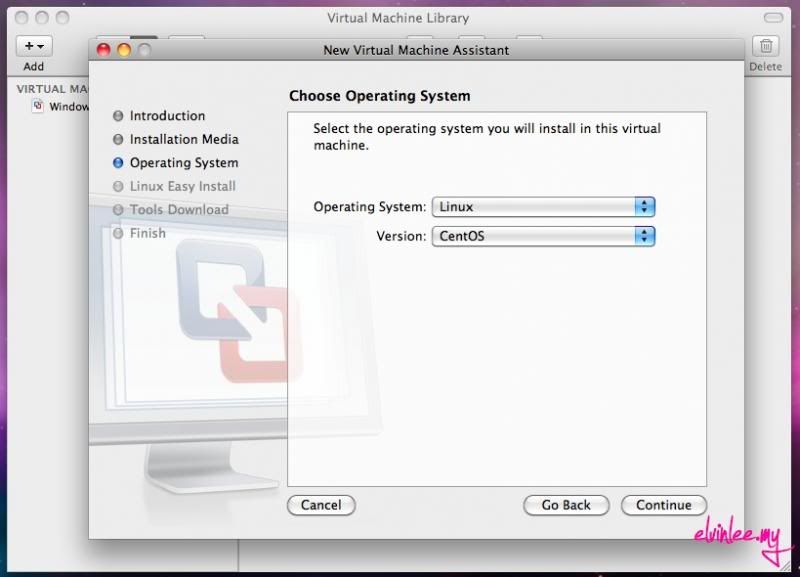Click the Continue button
The image size is (800, 577).
[x=664, y=505]
